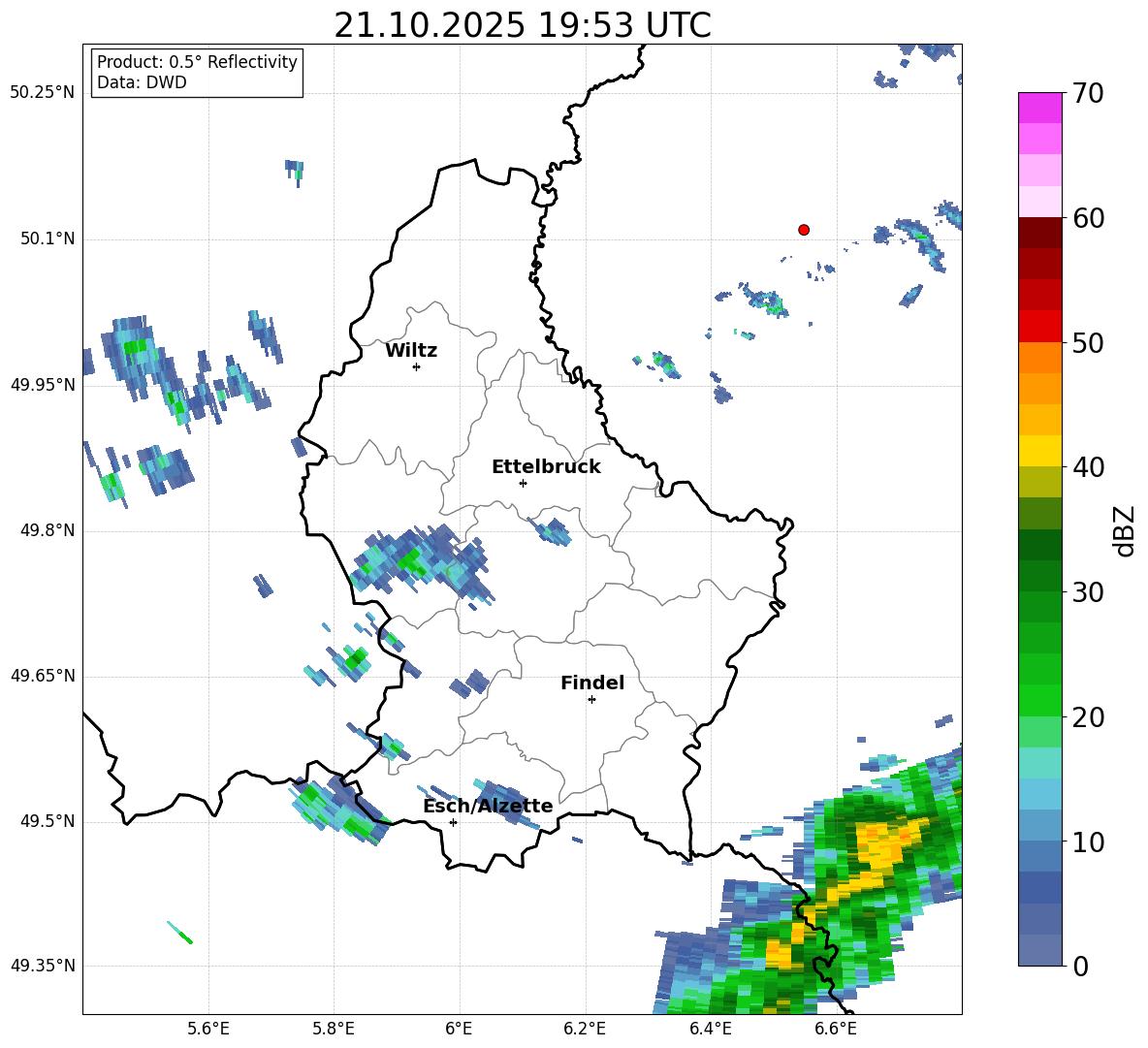Click the dark maroon colorbar segment below 60
The image size is (1148, 1048).
pos(1039,233)
